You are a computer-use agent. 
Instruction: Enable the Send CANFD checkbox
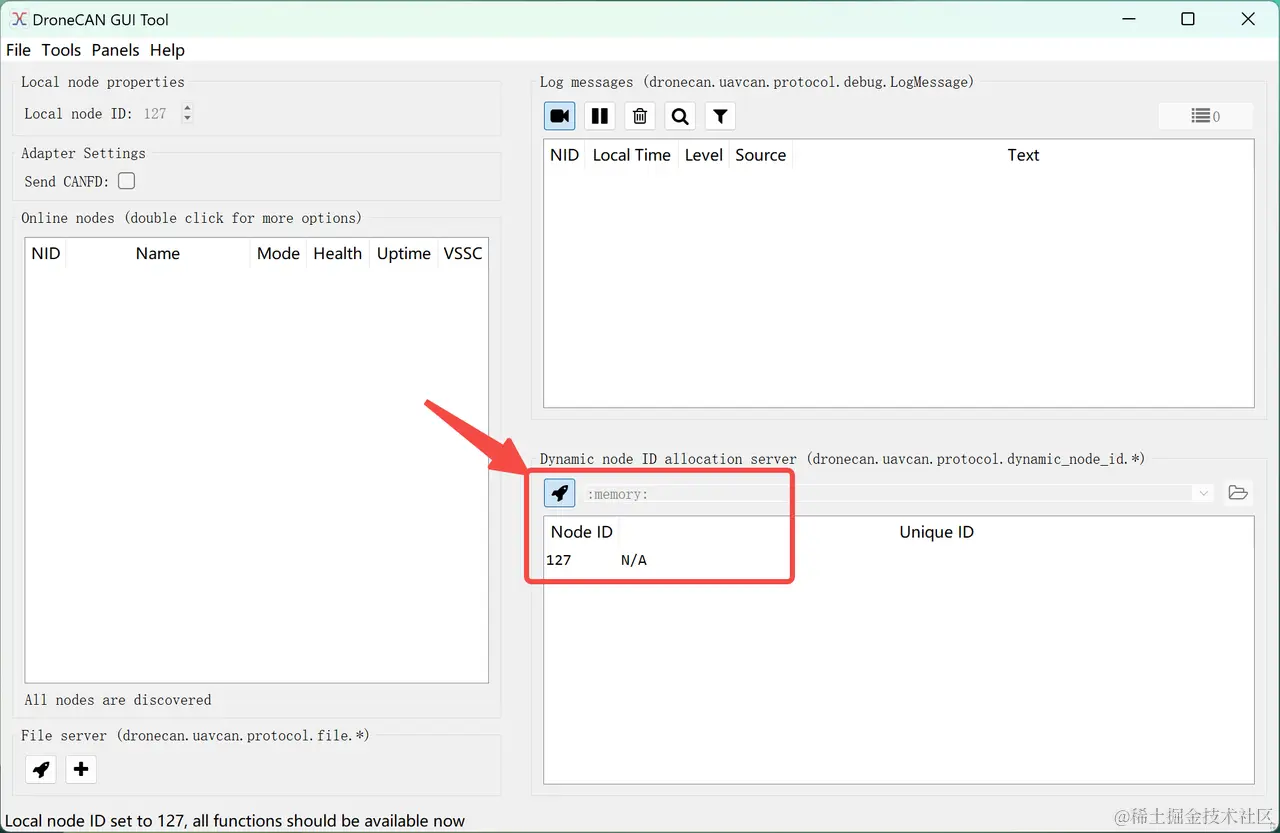click(127, 181)
